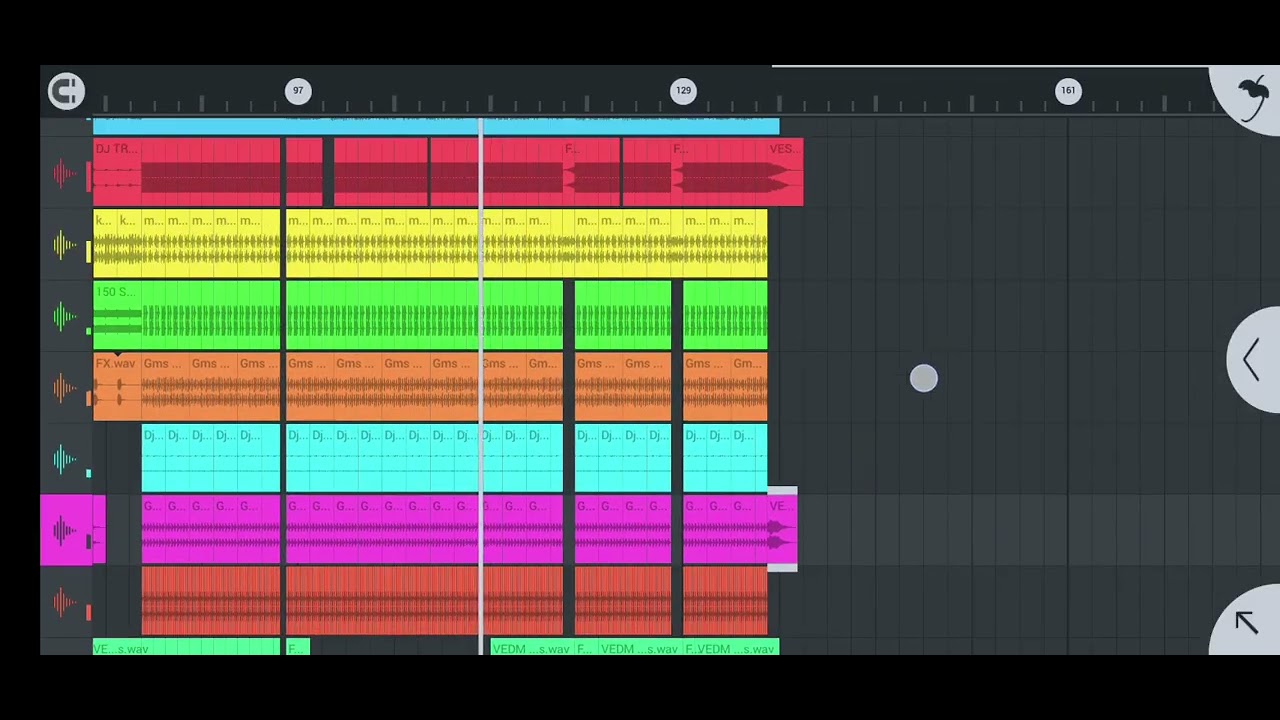
Task: Select the yellow audio track icon
Action: click(x=65, y=245)
